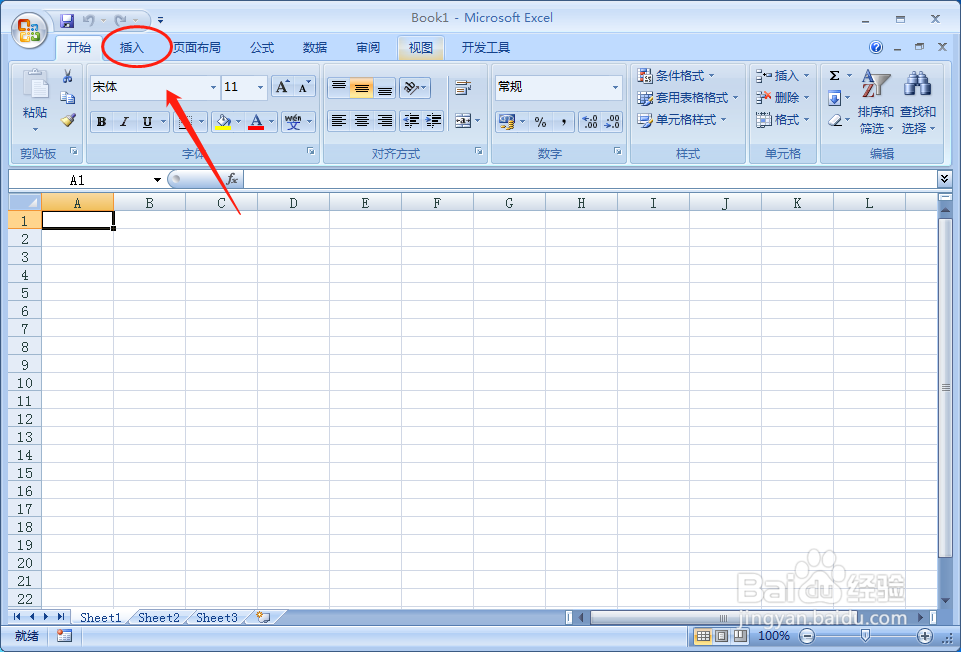Align text to bottom of cell
The width and height of the screenshot is (961, 652).
click(x=384, y=88)
